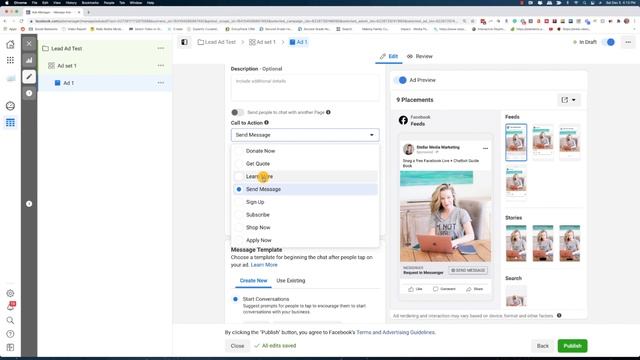Open info icon next to chat with another Page

tap(328, 112)
